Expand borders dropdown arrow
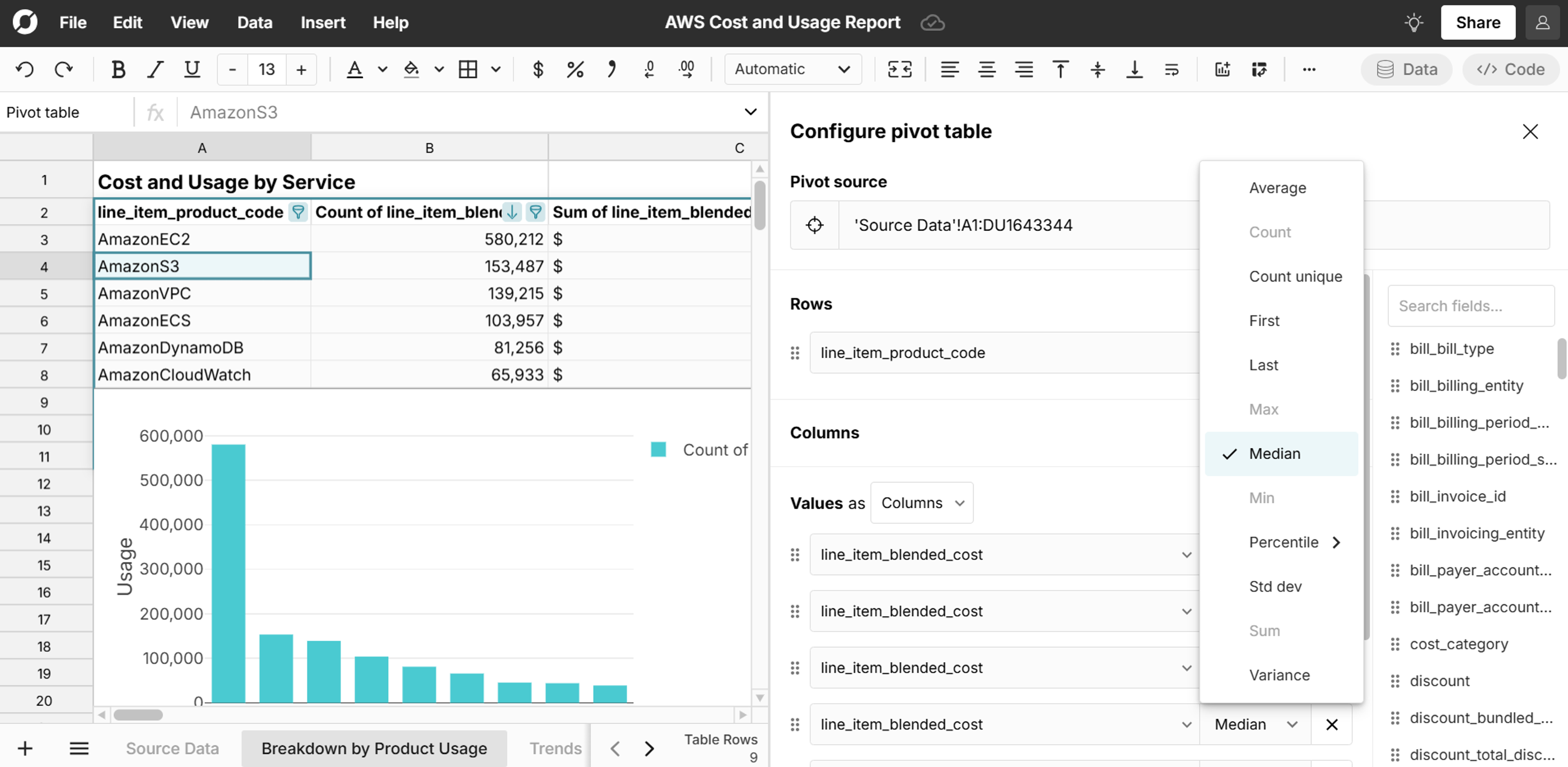Screen dimensions: 1568x767 (x=496, y=69)
